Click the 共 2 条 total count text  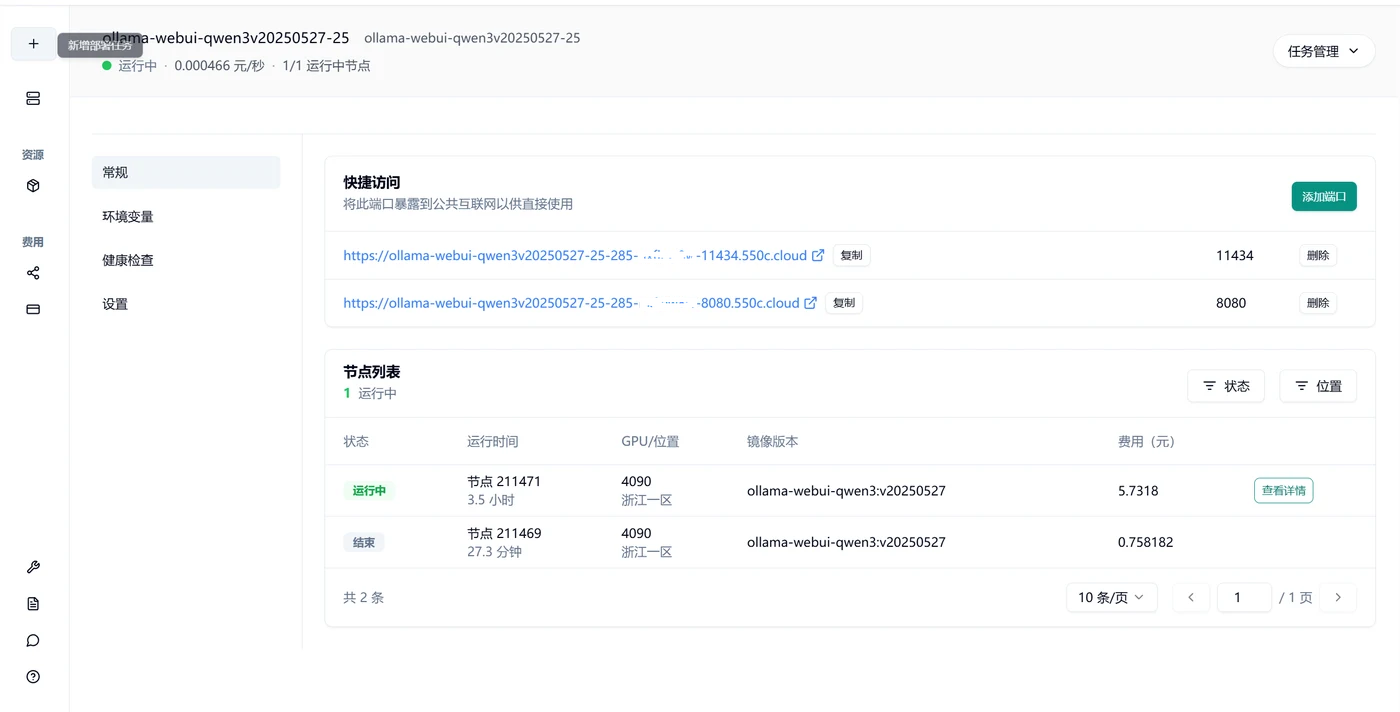click(x=364, y=597)
